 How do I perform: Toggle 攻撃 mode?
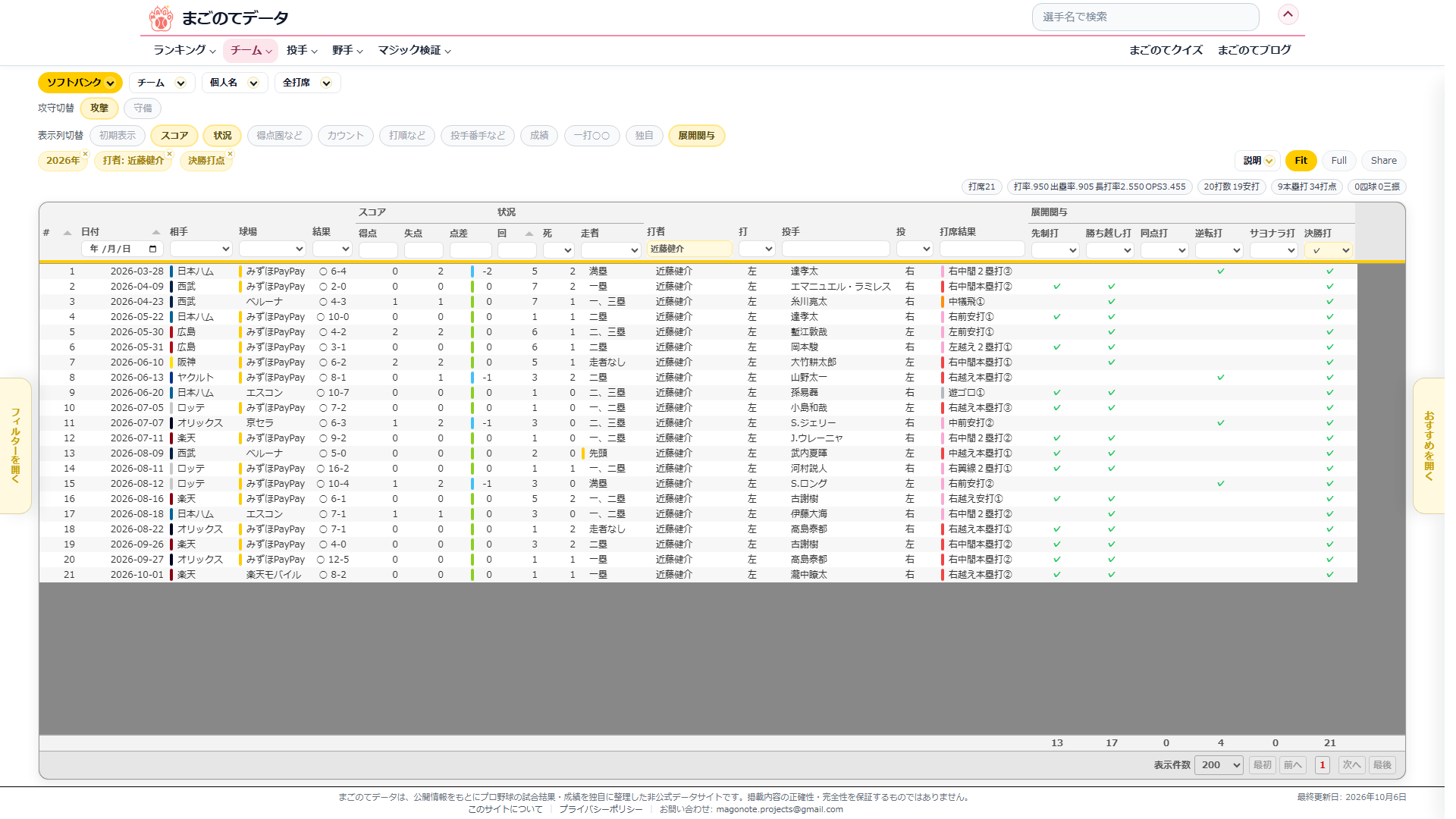[99, 108]
